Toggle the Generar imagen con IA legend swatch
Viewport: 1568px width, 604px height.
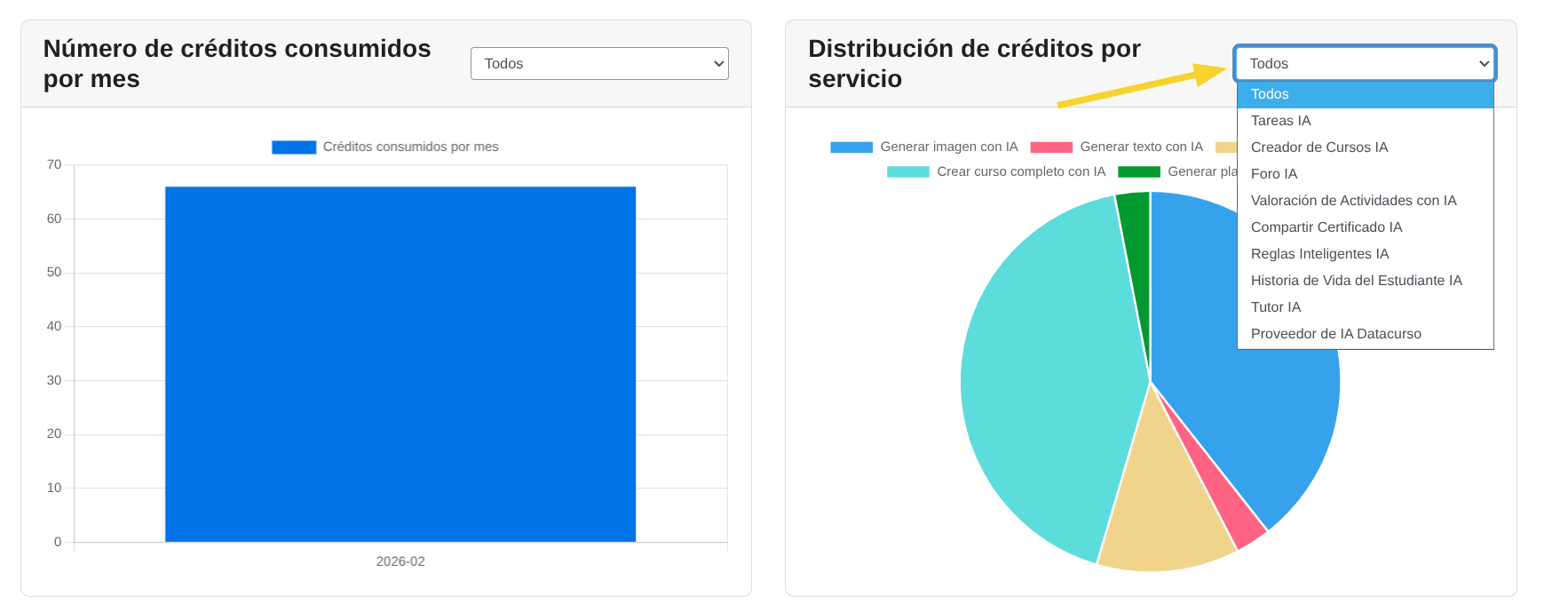coord(851,147)
